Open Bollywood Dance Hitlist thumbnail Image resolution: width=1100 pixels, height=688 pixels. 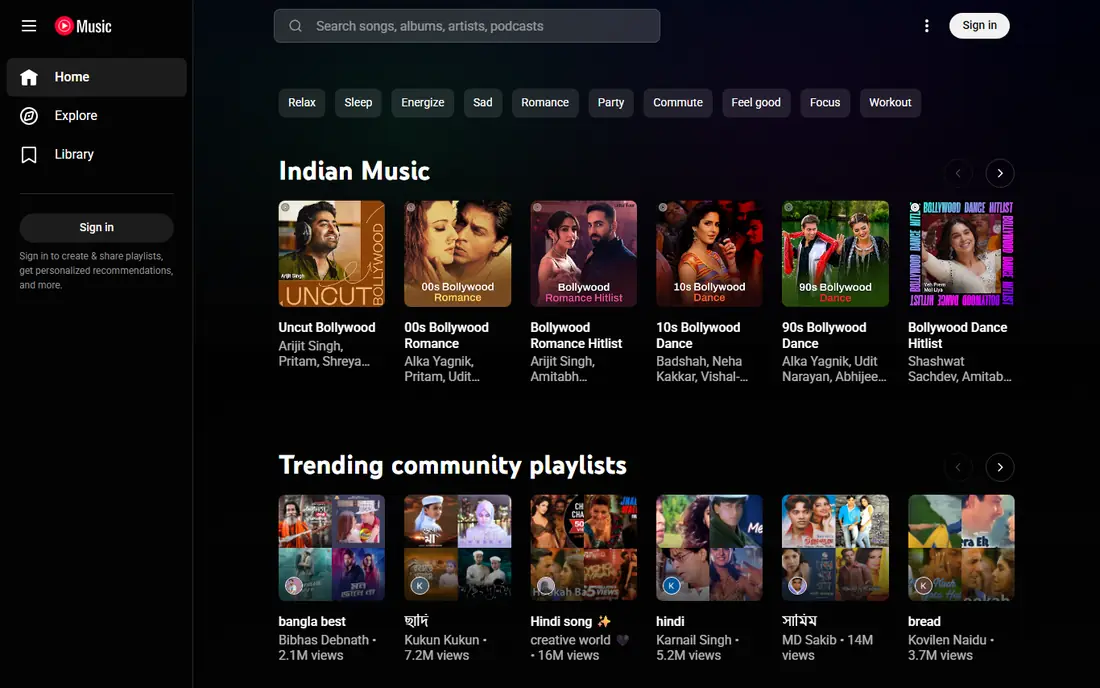coord(961,254)
